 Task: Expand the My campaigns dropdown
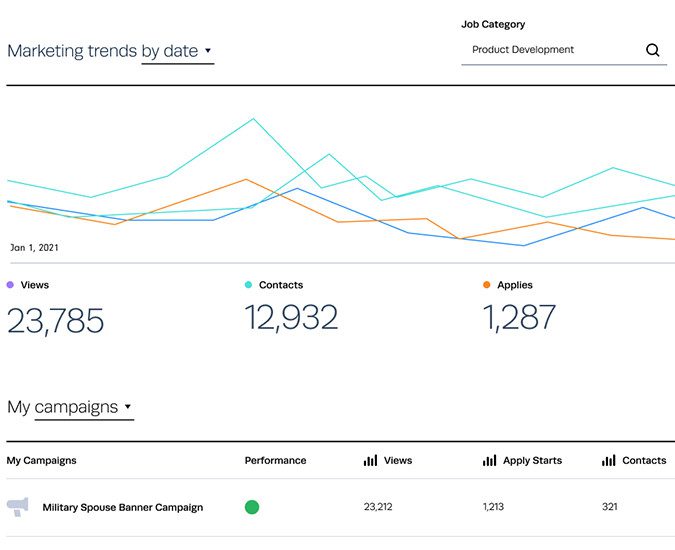[x=84, y=407]
